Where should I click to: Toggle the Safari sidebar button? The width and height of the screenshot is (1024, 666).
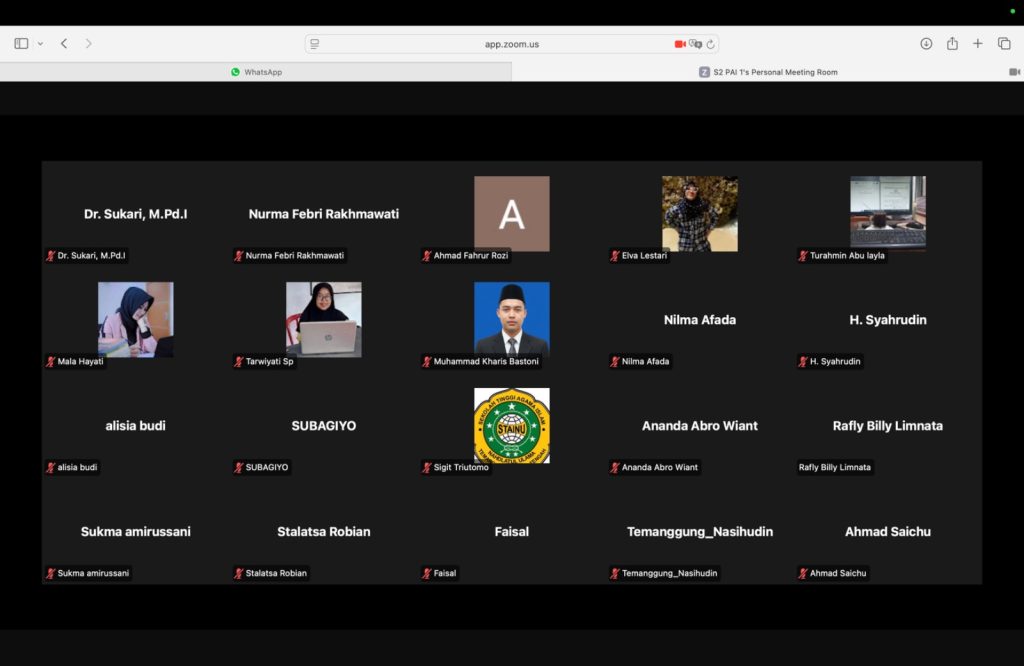pyautogui.click(x=21, y=44)
